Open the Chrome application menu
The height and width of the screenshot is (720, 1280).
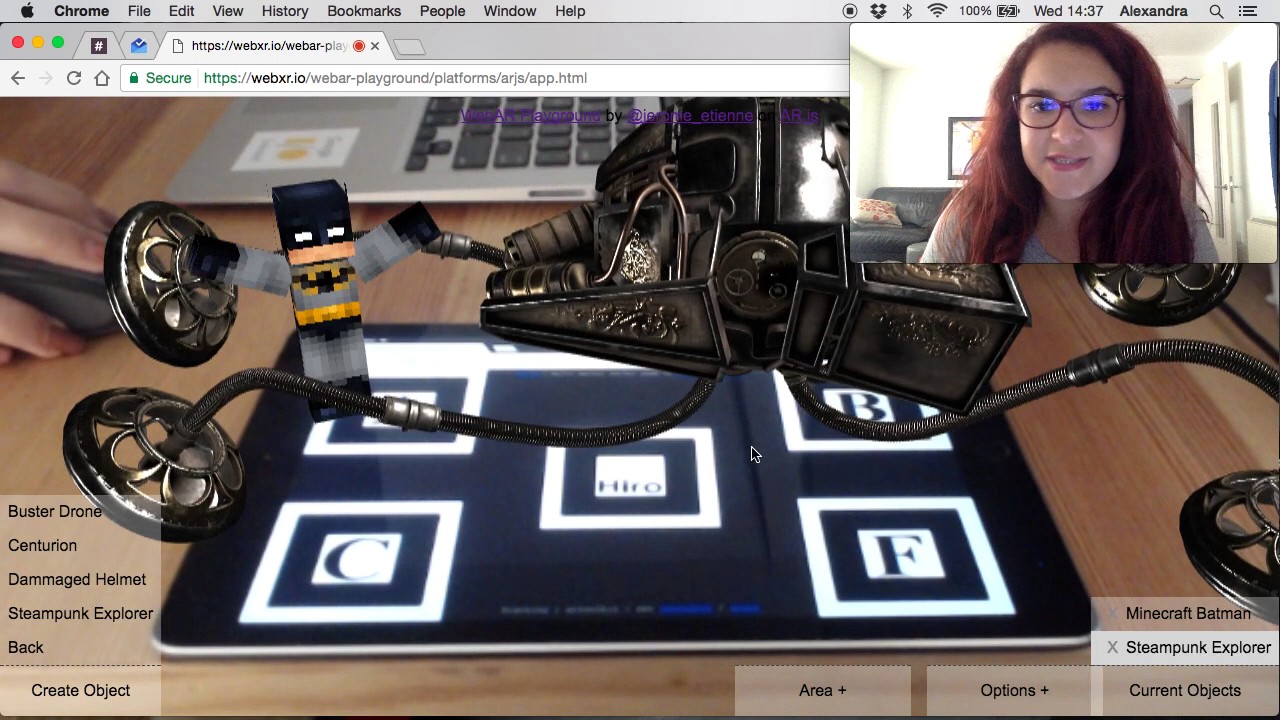[x=82, y=11]
